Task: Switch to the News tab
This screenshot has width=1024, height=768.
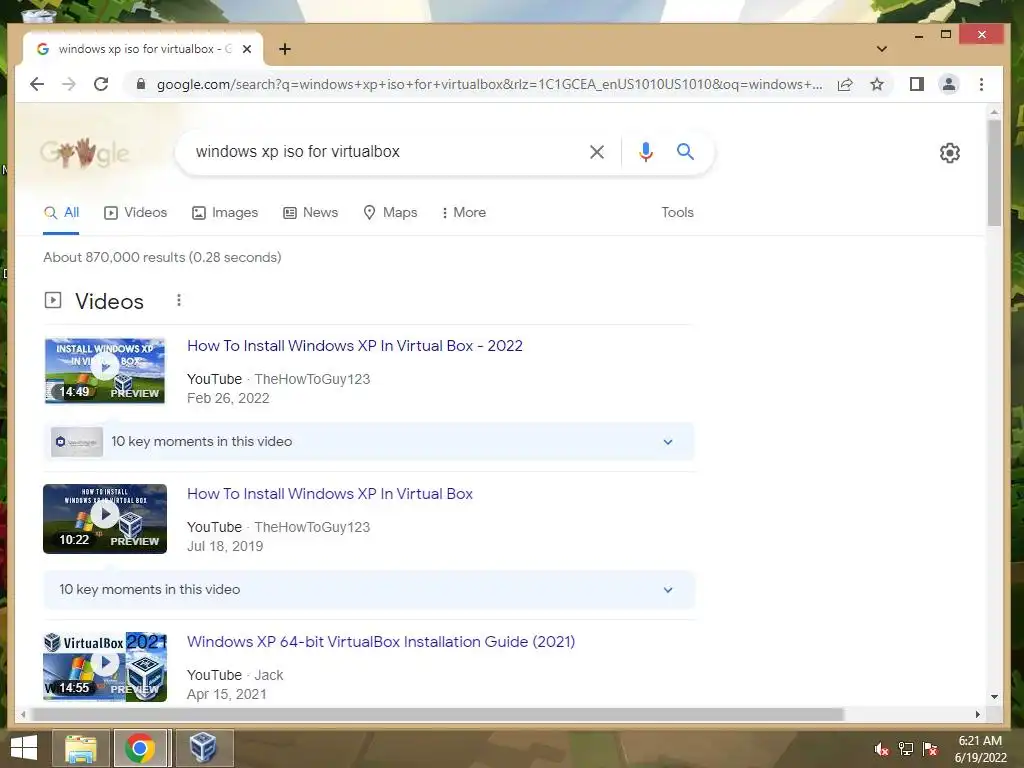Action: (310, 213)
